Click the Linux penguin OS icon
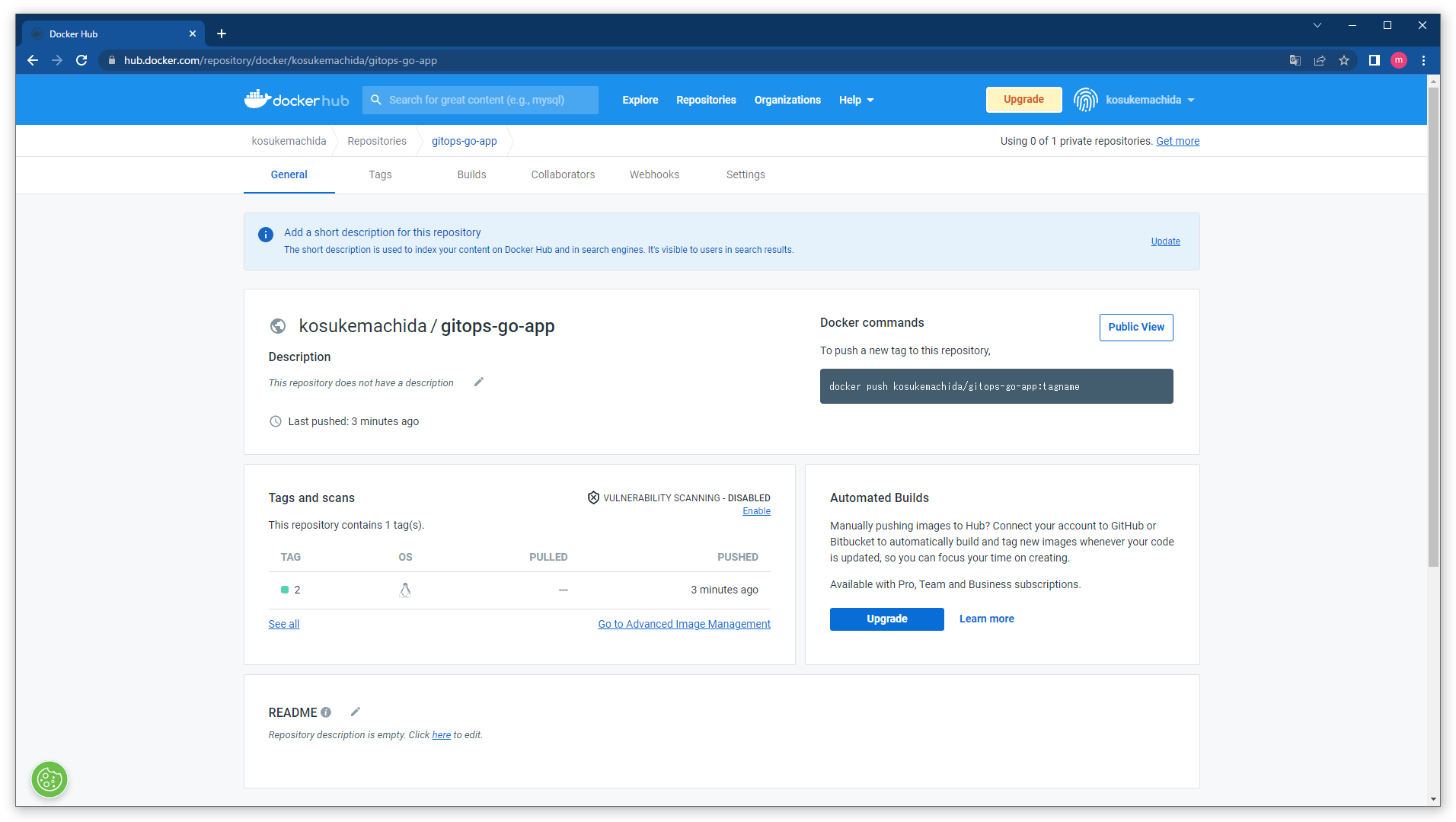Viewport: 1456px width, 822px height. [405, 589]
